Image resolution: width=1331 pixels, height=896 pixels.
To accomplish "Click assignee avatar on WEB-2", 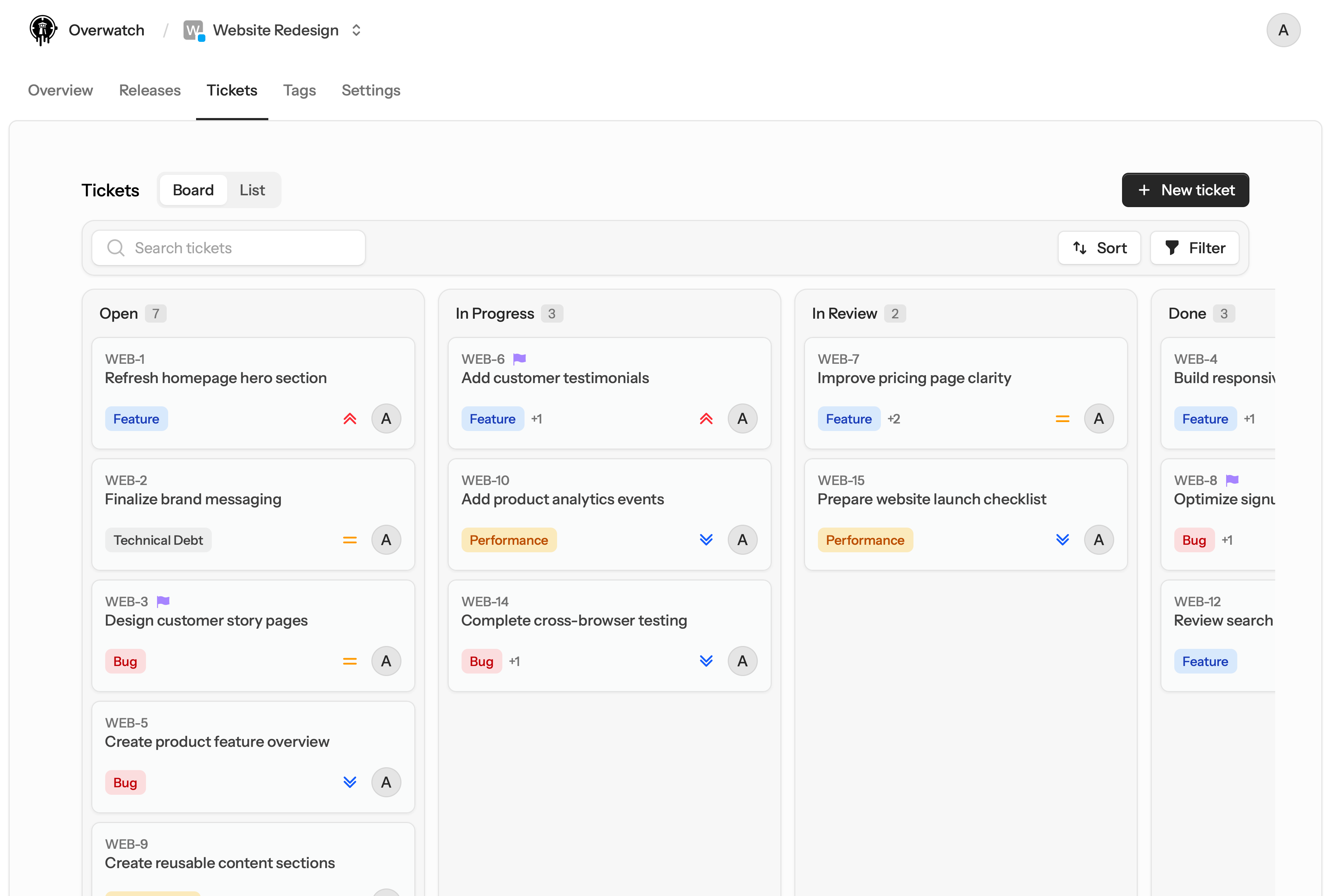I will coord(386,540).
